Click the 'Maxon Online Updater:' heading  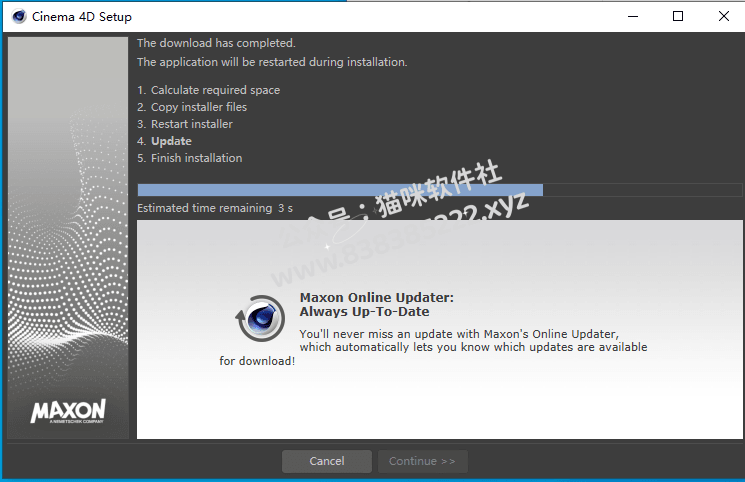(x=377, y=298)
